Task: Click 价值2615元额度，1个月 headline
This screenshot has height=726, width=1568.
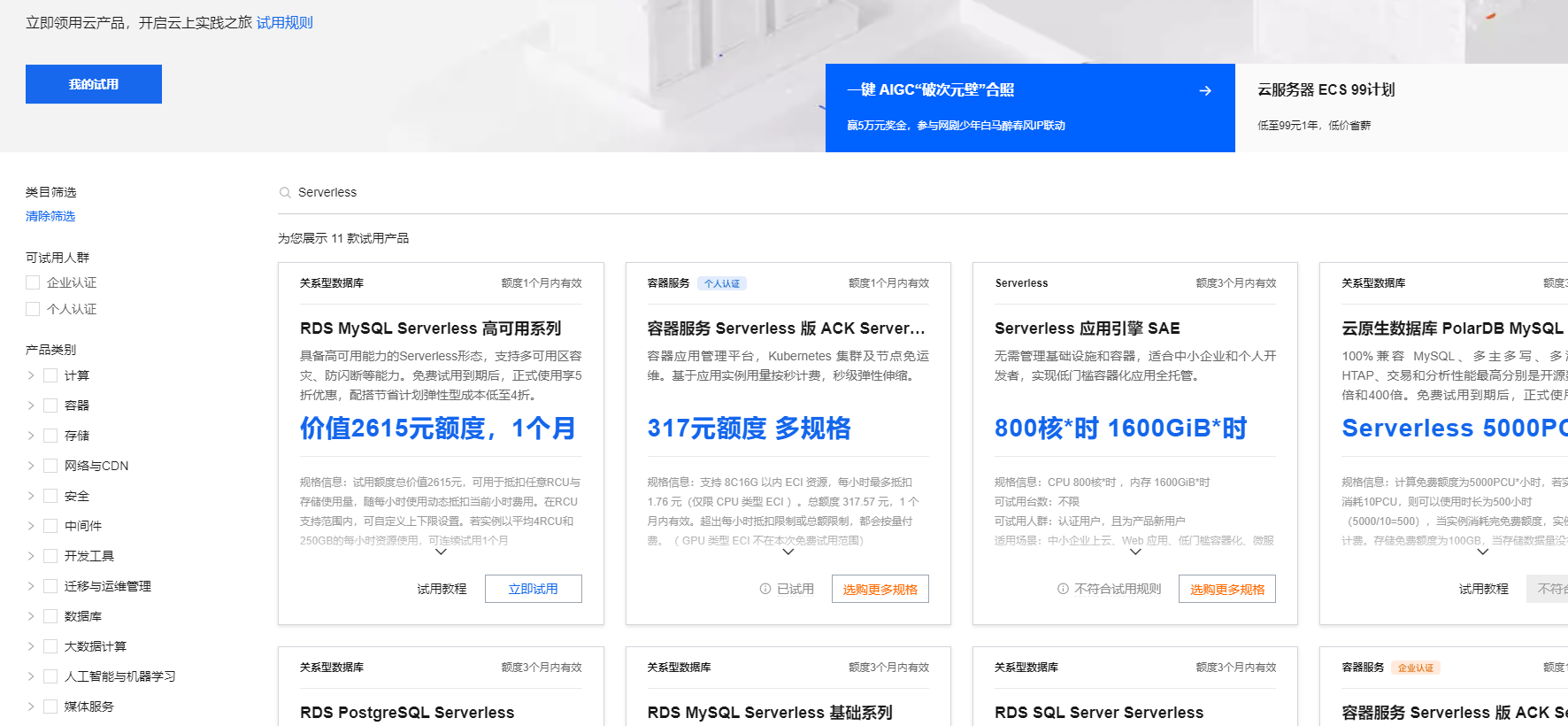Action: coord(438,429)
